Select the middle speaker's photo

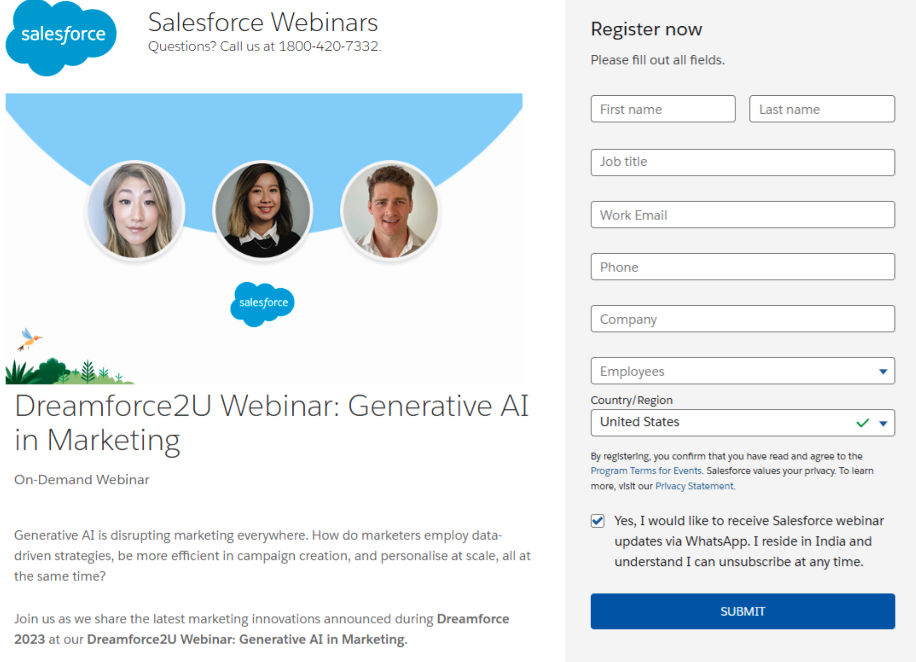[x=263, y=210]
